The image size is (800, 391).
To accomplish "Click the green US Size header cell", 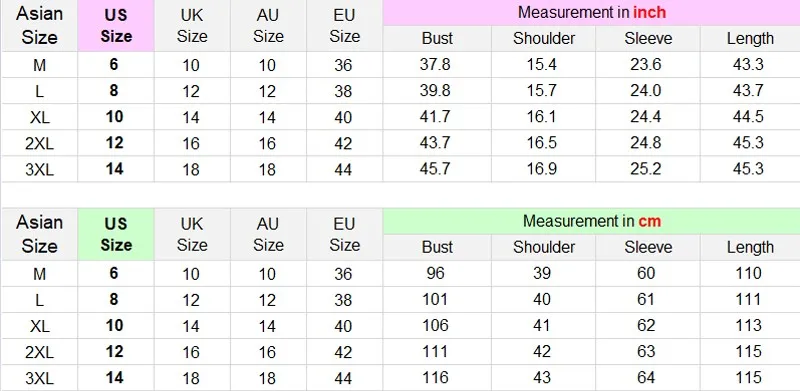I will point(116,234).
